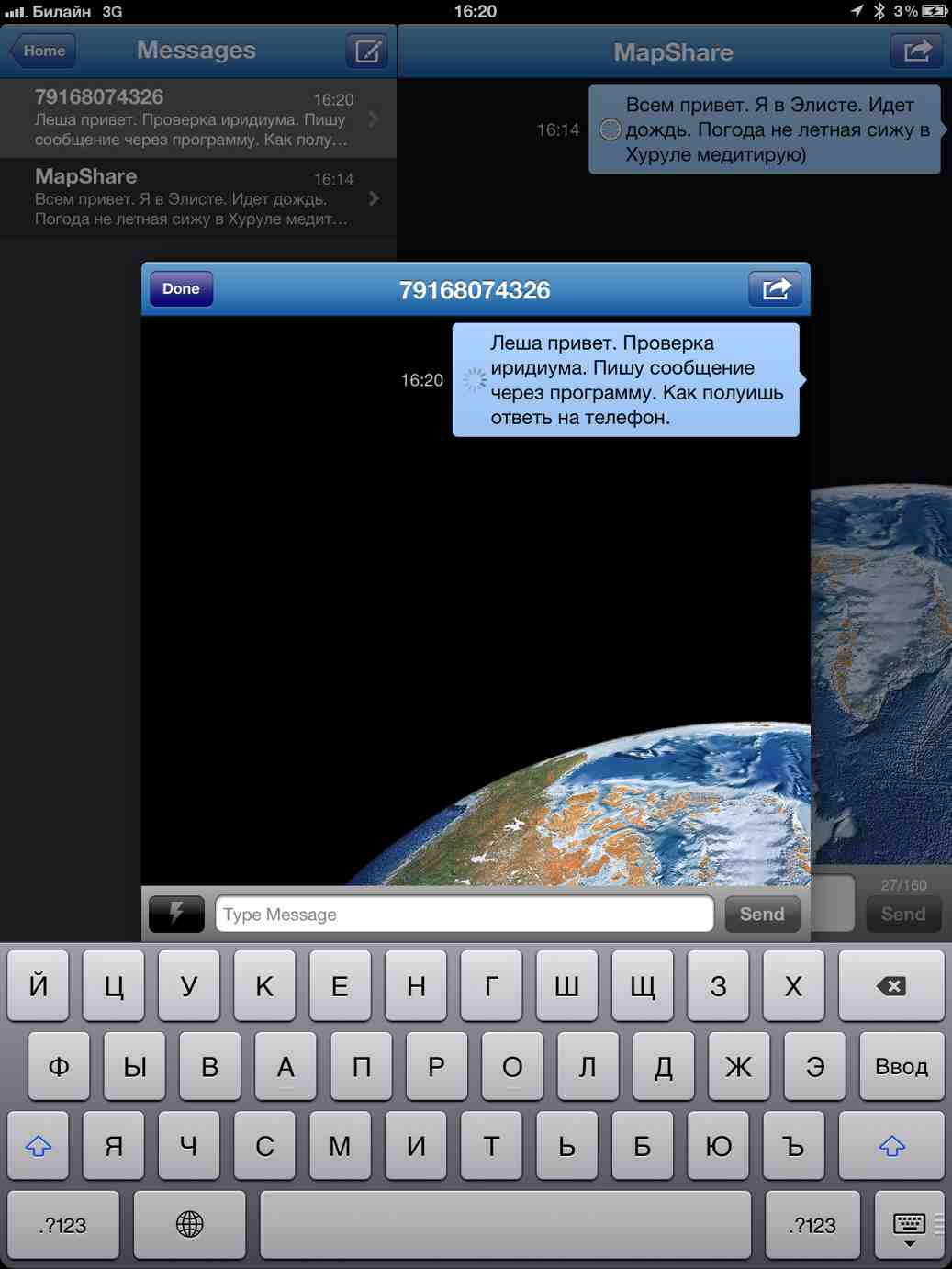Screen dimensions: 952x1269
Task: Tap the П key
Action: tap(362, 1066)
